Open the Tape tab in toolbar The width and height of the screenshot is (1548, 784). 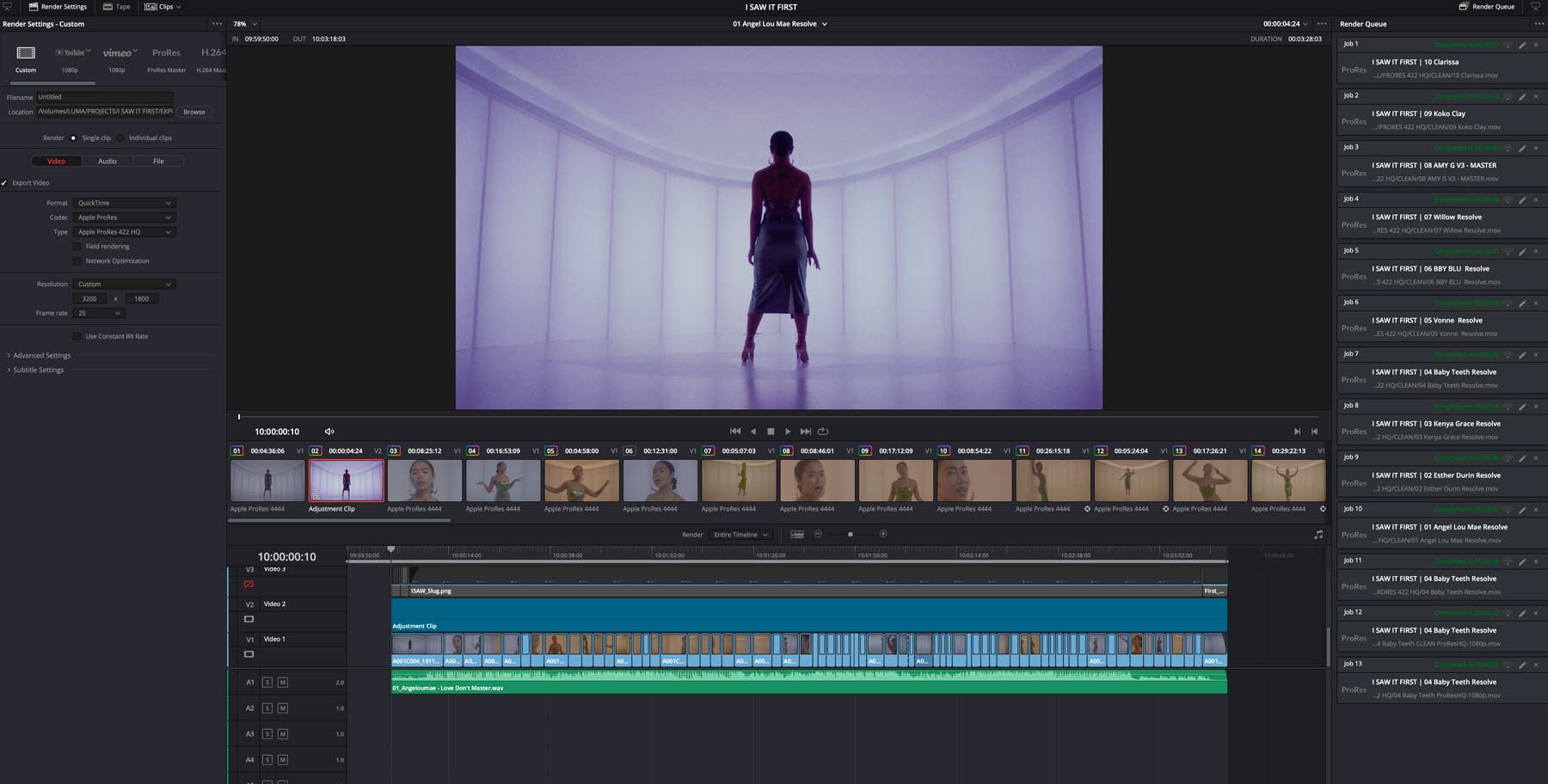pos(117,7)
